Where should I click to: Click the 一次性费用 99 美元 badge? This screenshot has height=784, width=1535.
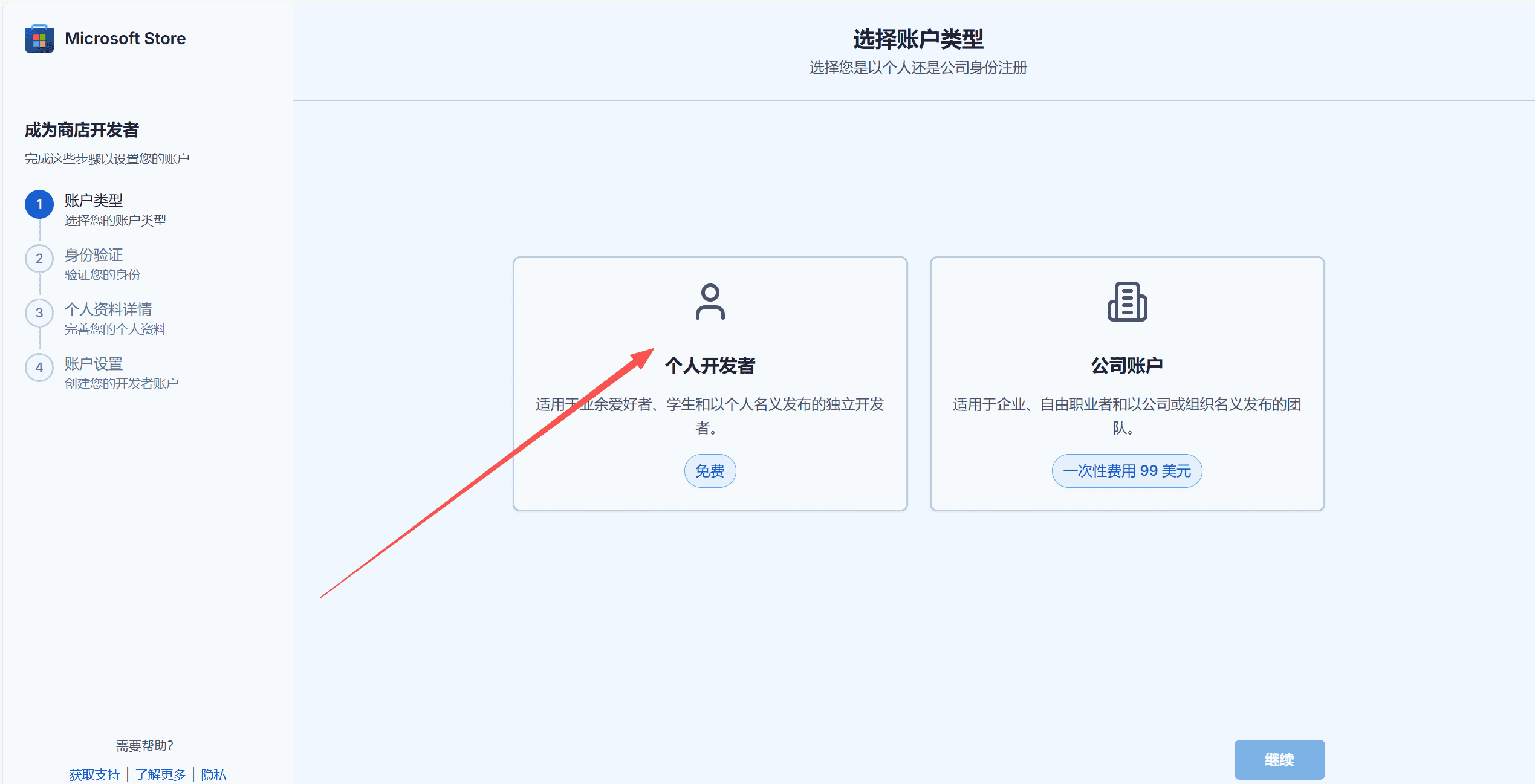(x=1127, y=471)
